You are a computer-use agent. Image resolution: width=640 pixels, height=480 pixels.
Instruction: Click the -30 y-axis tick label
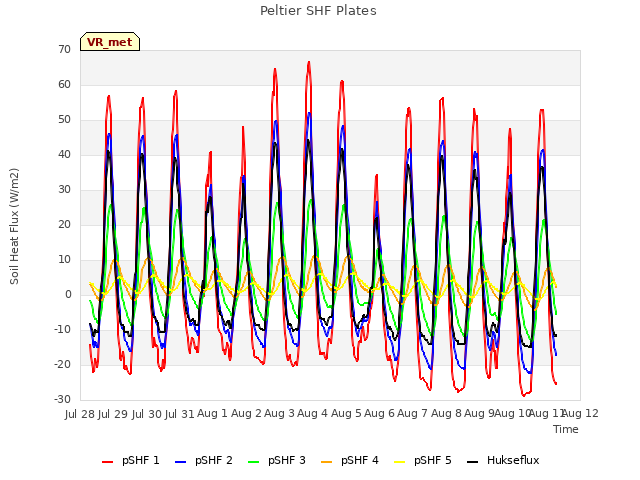(62, 399)
